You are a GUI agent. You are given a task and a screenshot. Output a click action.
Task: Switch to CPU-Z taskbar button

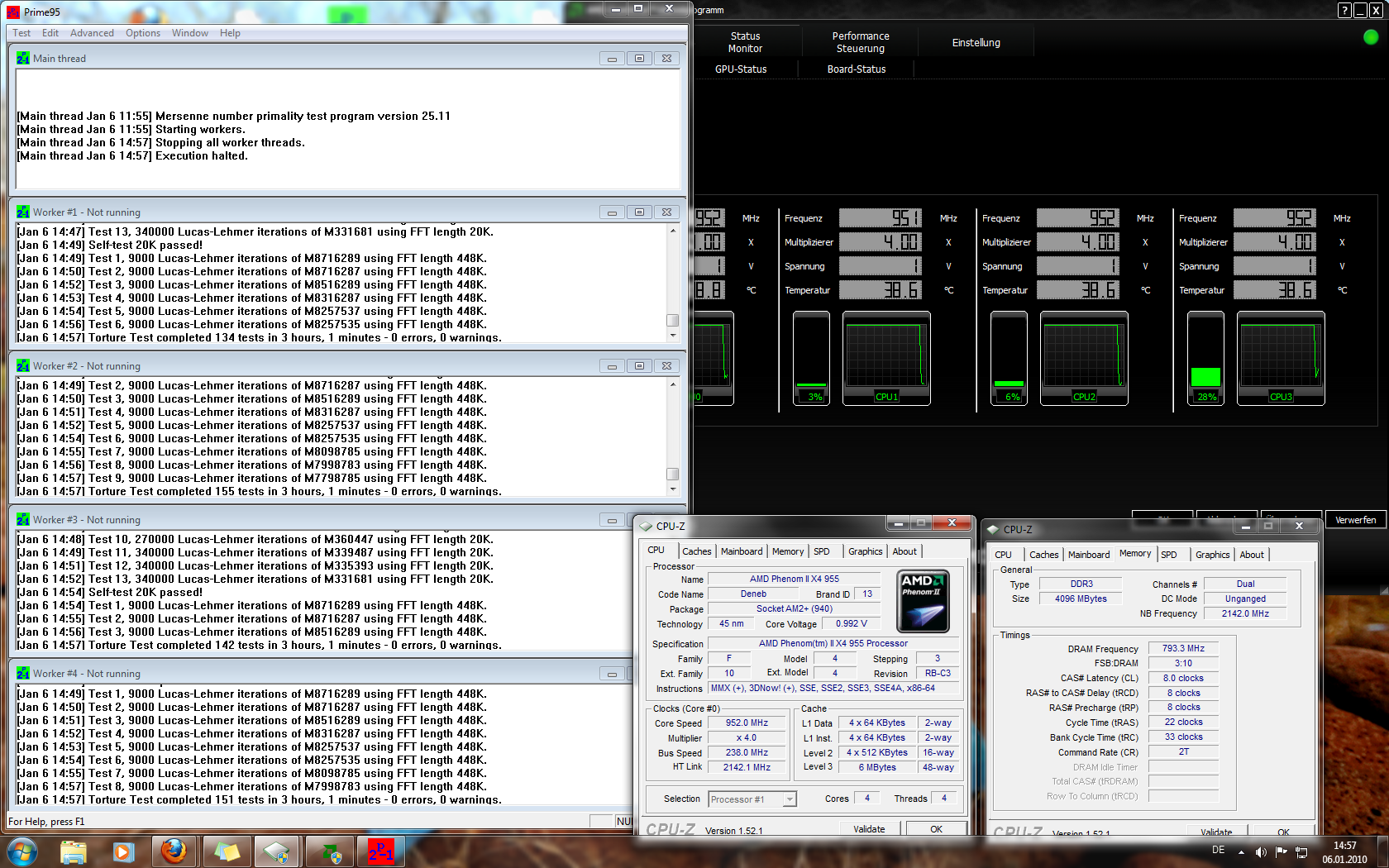tap(278, 851)
